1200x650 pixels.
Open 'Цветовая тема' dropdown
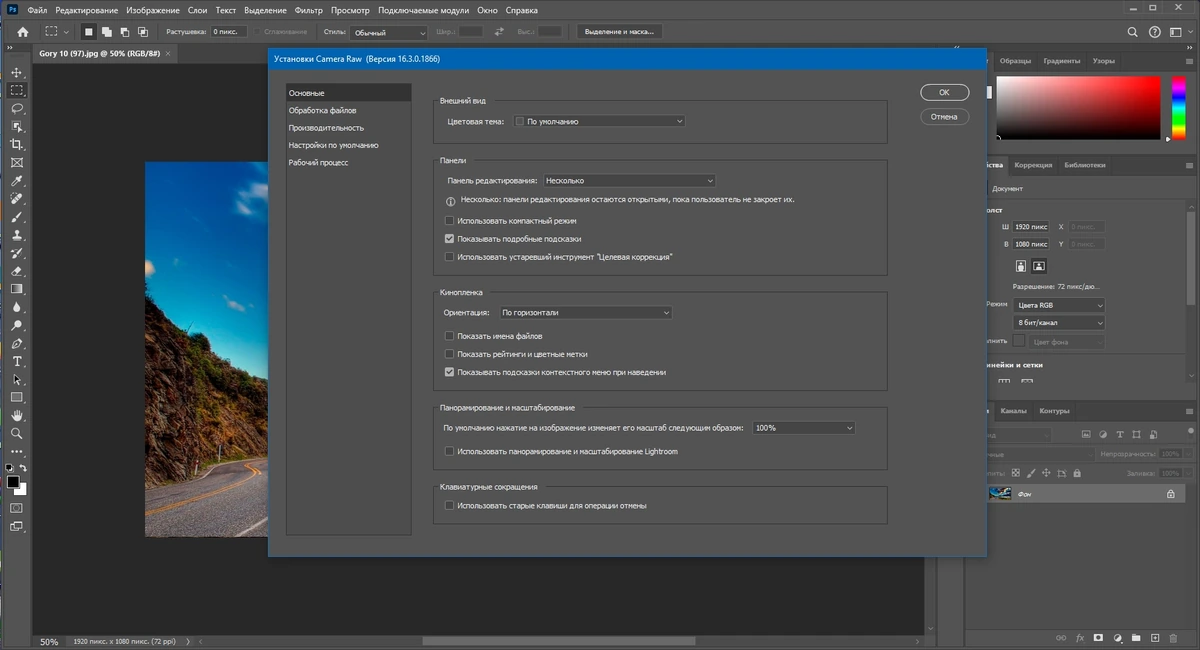(598, 121)
